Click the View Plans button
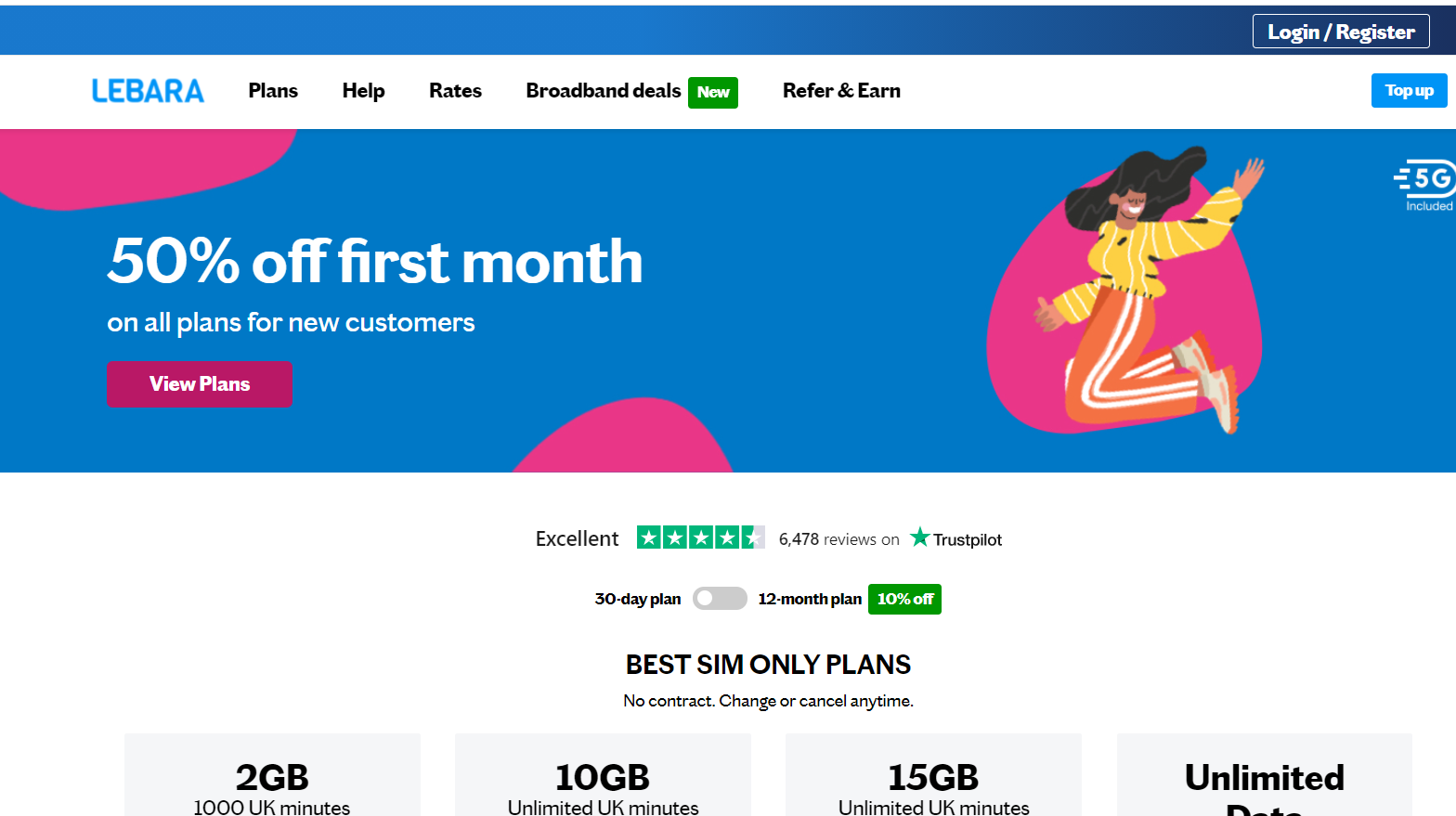The image size is (1456, 816). [x=200, y=384]
